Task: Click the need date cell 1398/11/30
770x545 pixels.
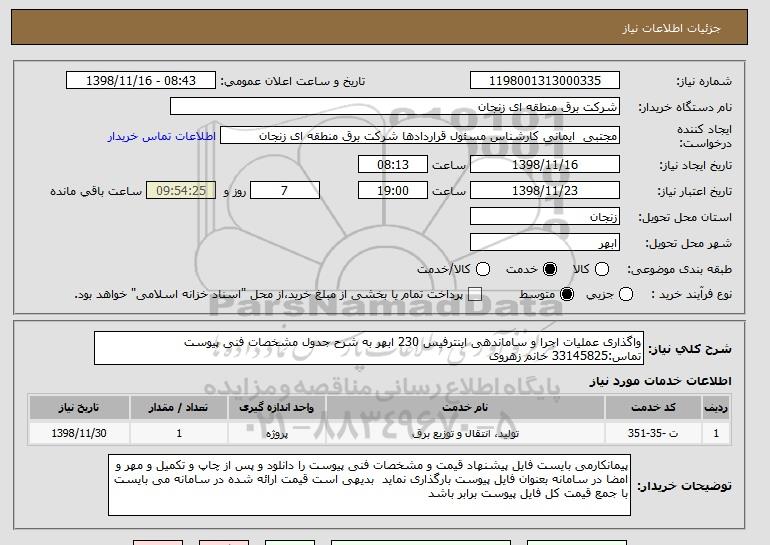Action: 79,433
